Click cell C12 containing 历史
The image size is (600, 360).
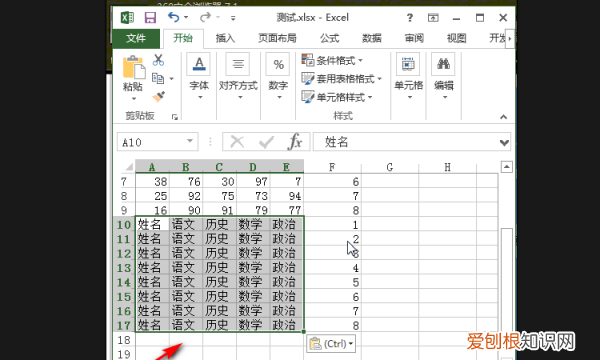(219, 253)
